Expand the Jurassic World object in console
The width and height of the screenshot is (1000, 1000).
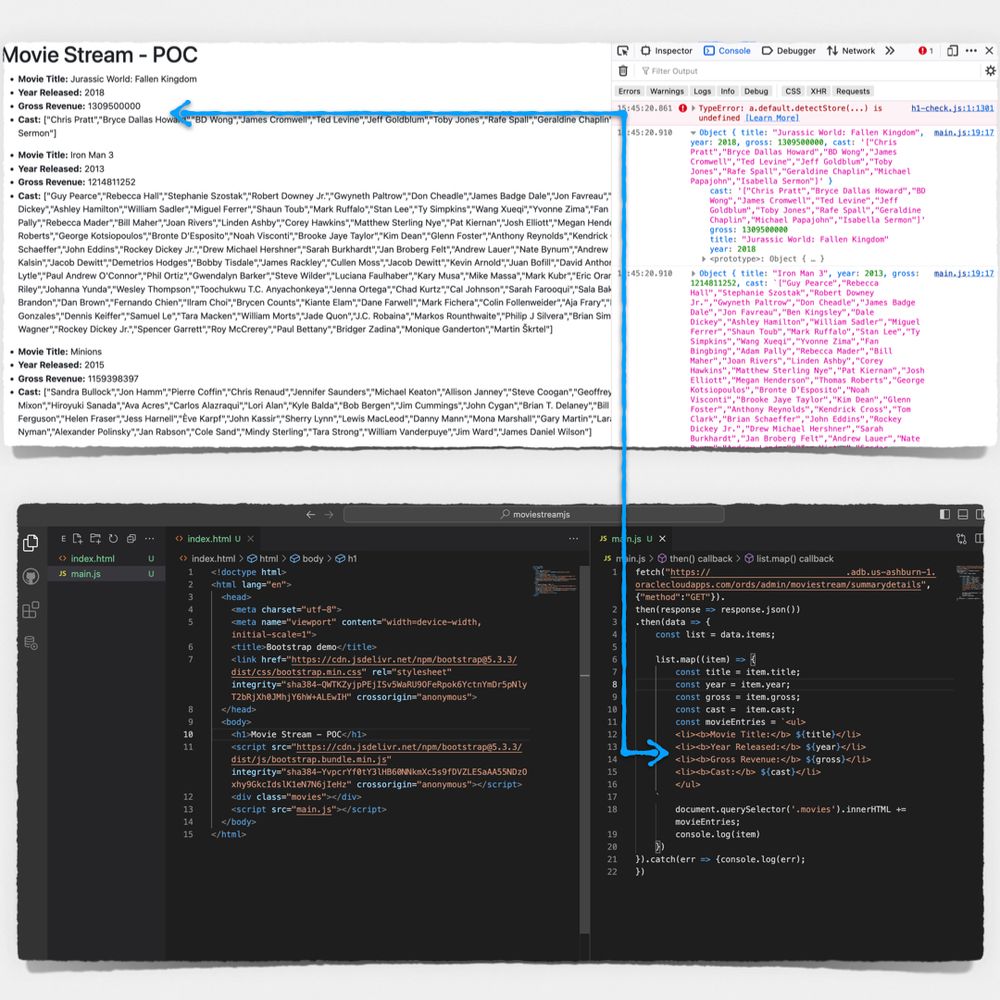pyautogui.click(x=694, y=131)
